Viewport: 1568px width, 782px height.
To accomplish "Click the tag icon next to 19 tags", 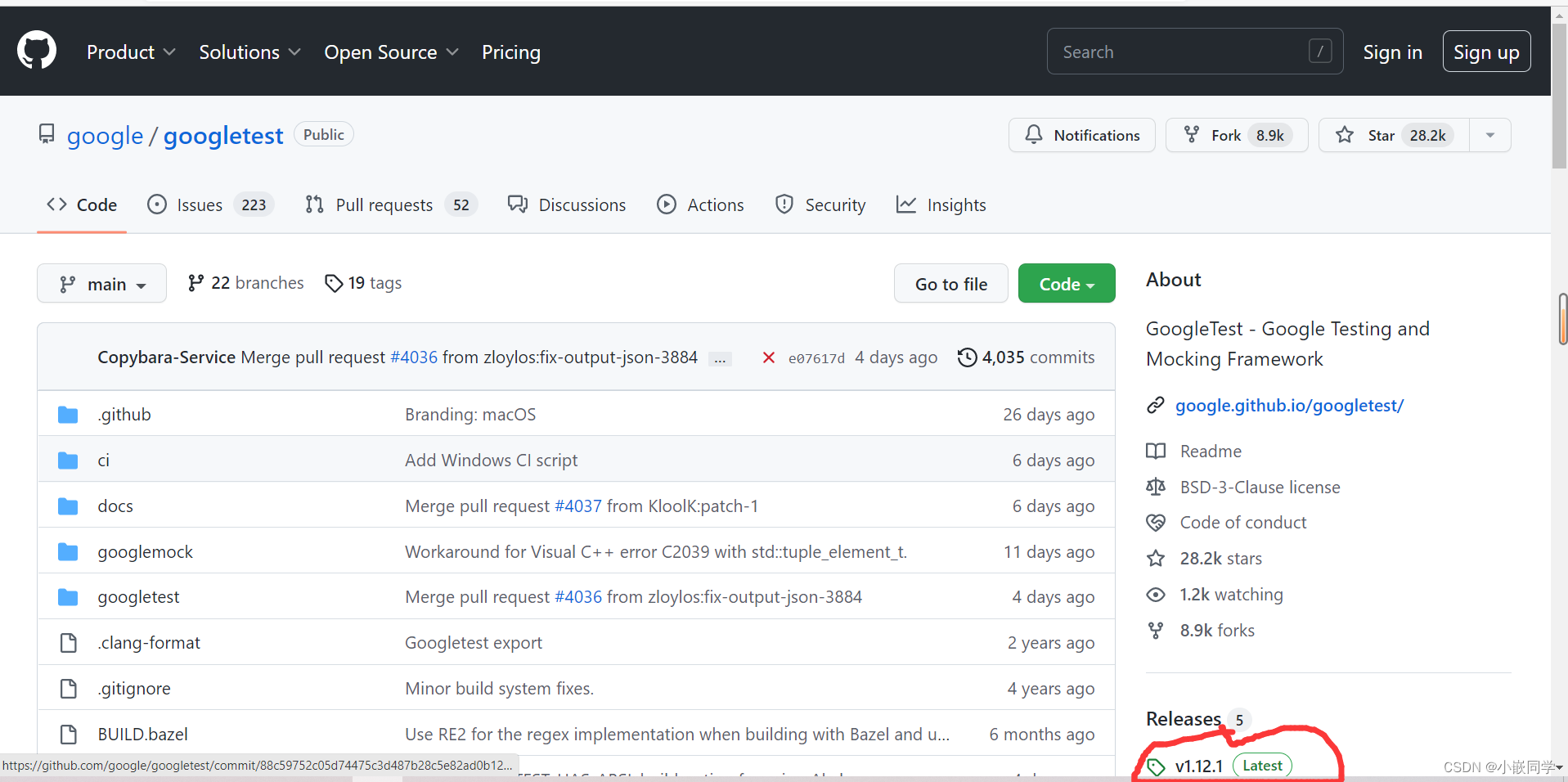I will click(x=334, y=283).
